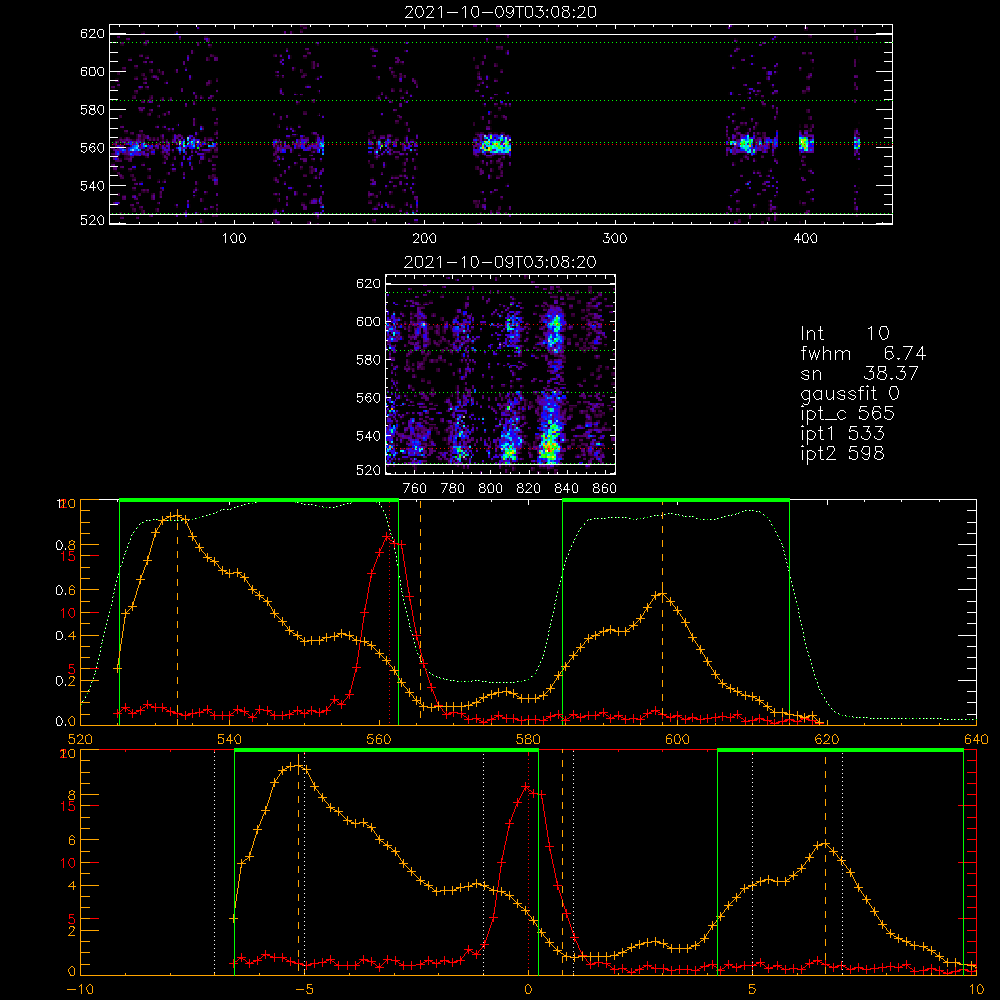
Task: Click the 'sn 38.37' value line
Action: (x=860, y=374)
